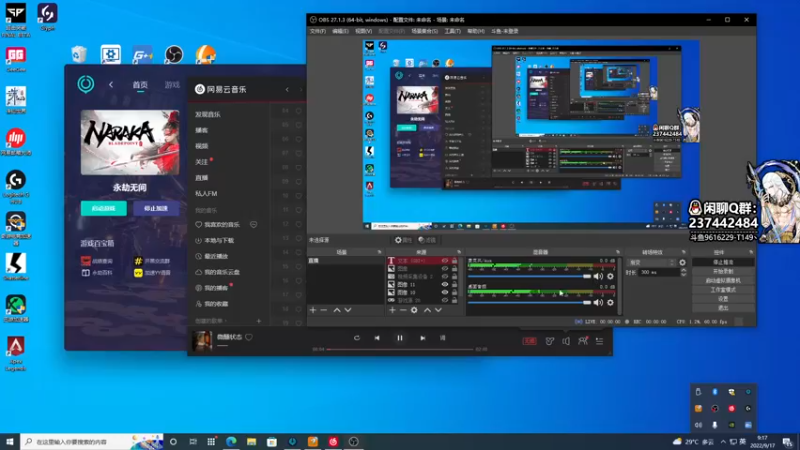This screenshot has height=450, width=800.
Task: Toggle the playback loop mode icon
Action: click(357, 338)
